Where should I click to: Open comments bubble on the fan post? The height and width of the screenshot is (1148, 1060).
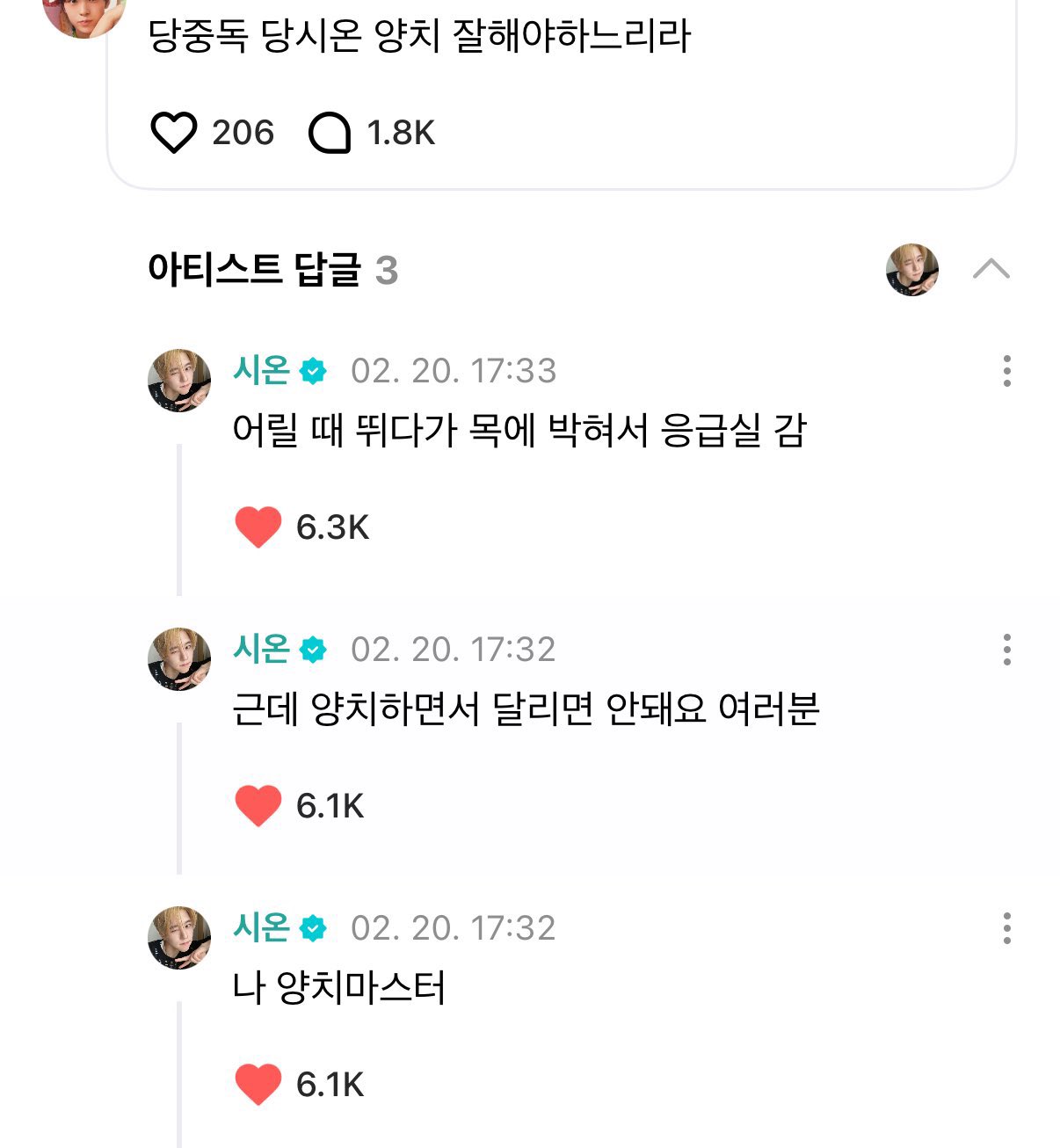(x=330, y=134)
